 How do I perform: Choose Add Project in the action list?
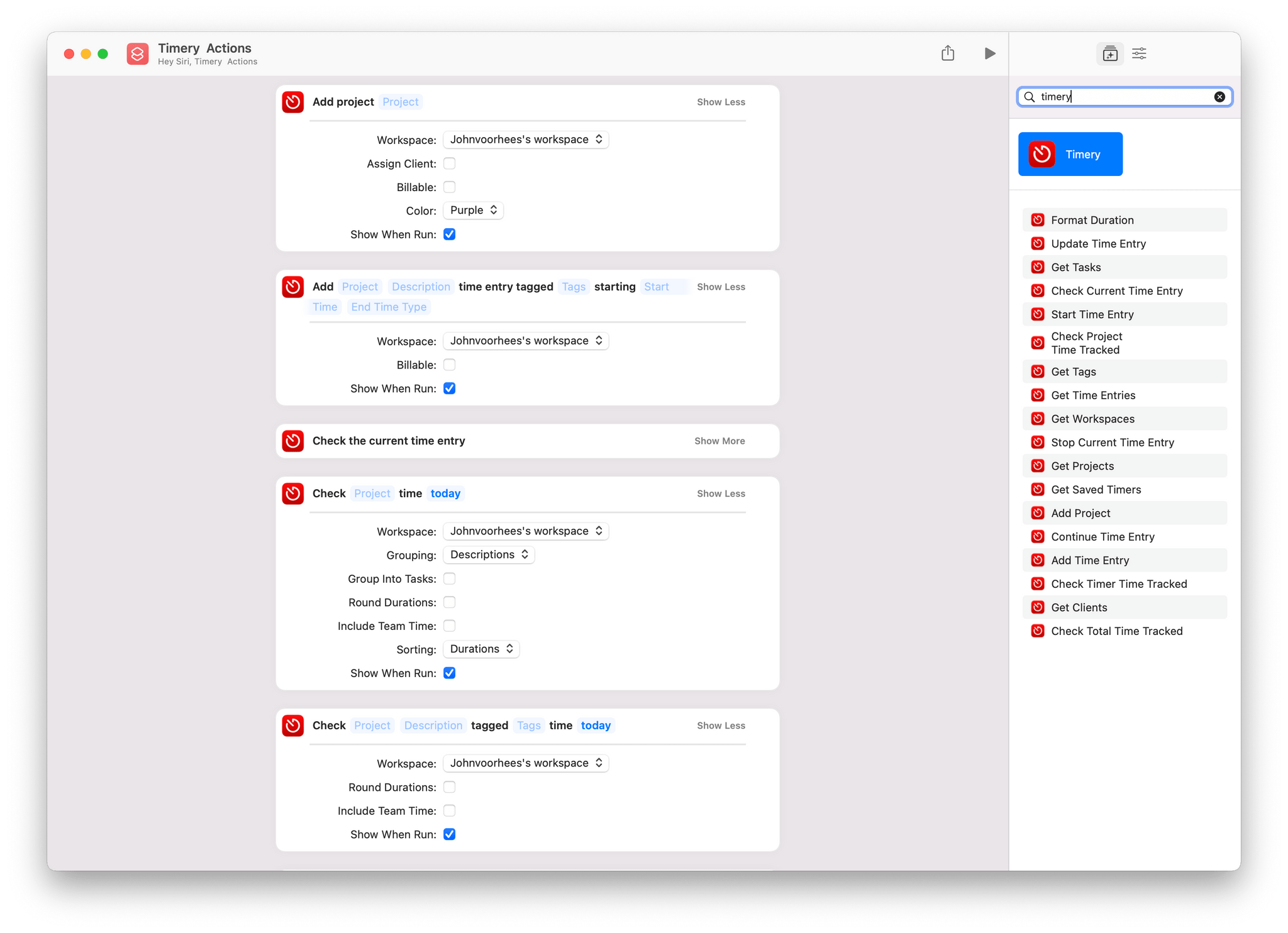tap(1124, 513)
